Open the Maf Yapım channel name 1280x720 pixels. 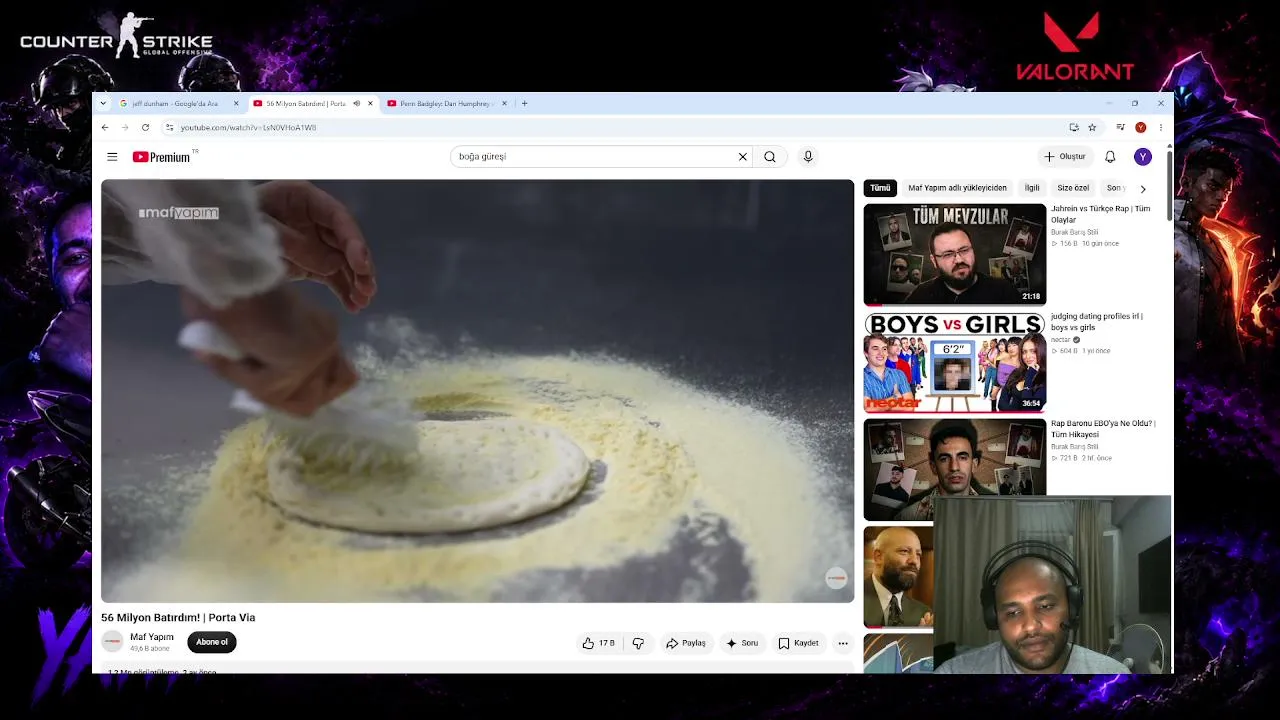click(x=152, y=637)
